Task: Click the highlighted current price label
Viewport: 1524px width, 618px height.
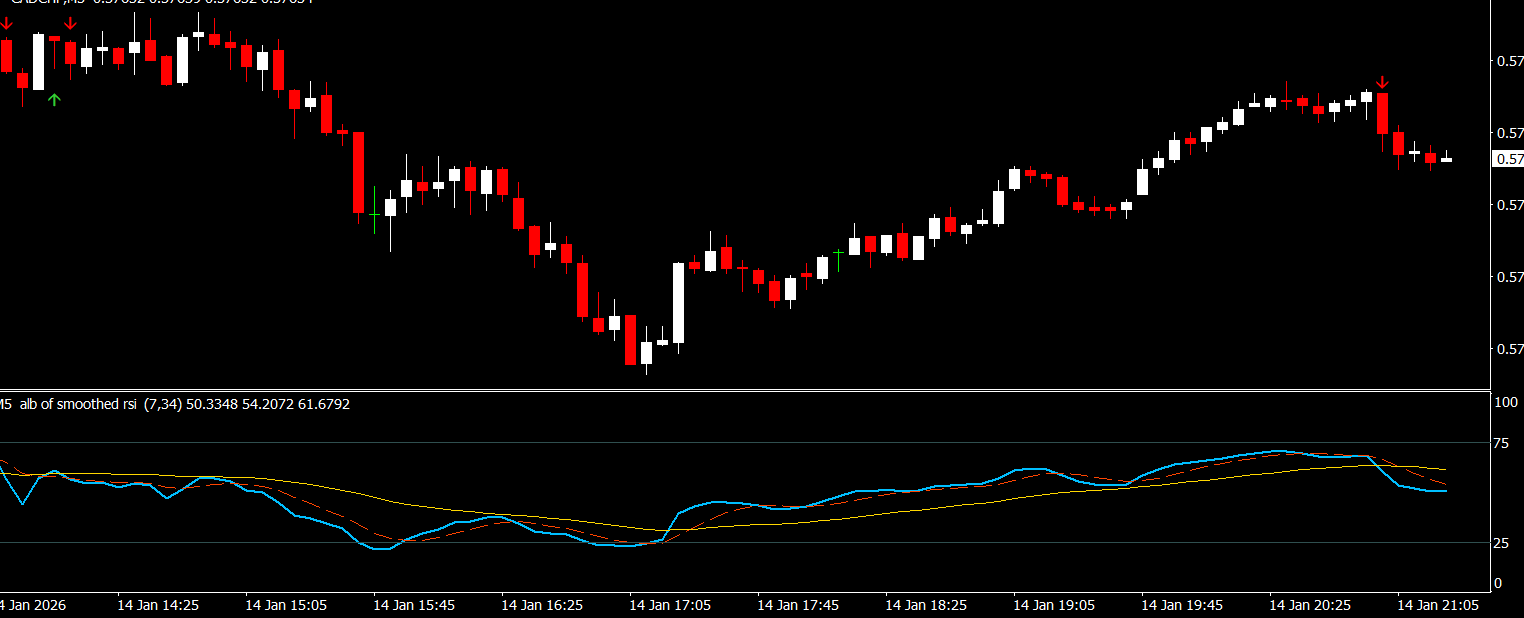Action: [x=1507, y=159]
